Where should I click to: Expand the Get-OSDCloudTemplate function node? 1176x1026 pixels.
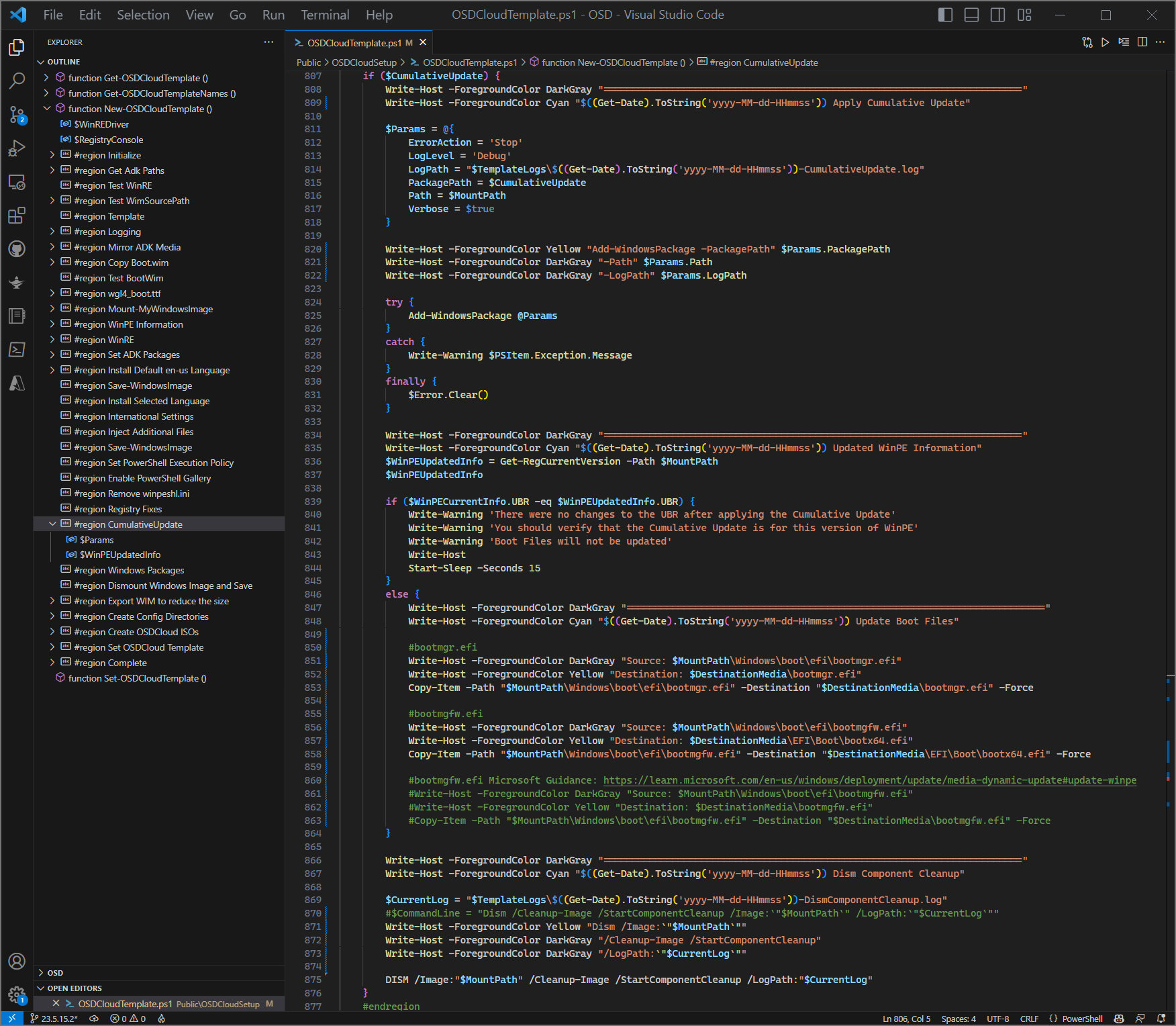46,78
